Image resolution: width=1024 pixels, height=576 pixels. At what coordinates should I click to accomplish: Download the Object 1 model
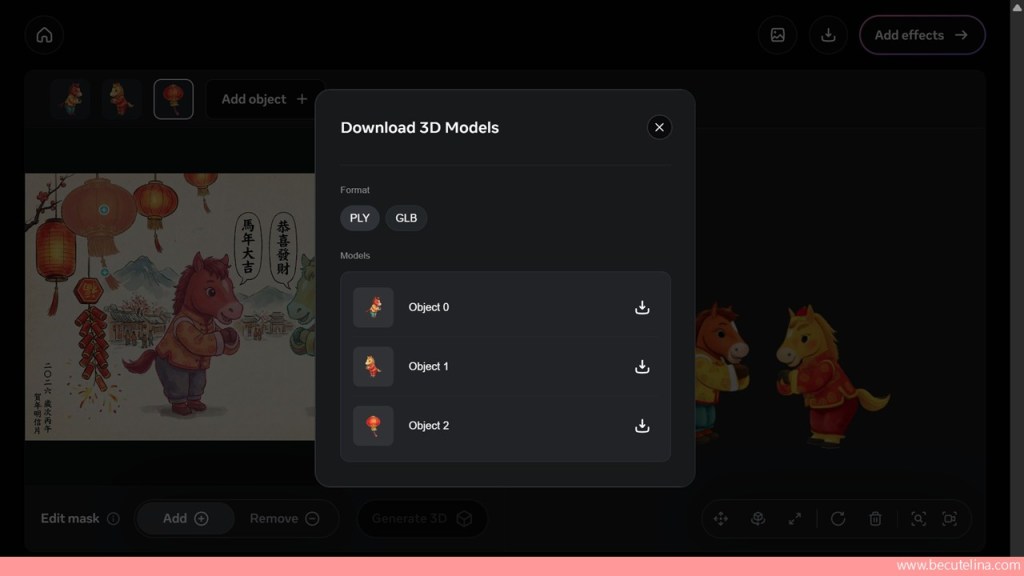click(642, 366)
